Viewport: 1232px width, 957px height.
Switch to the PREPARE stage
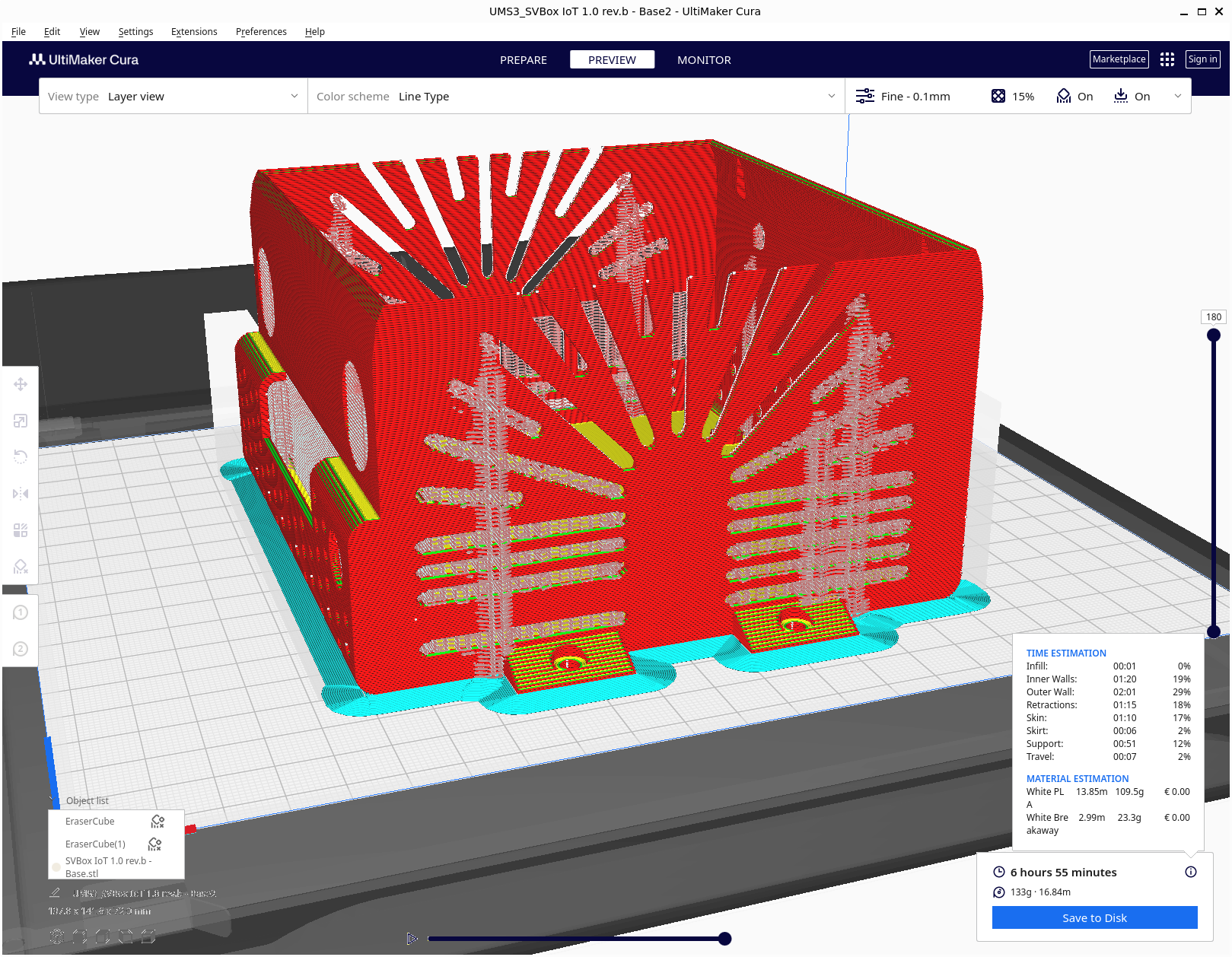[524, 60]
